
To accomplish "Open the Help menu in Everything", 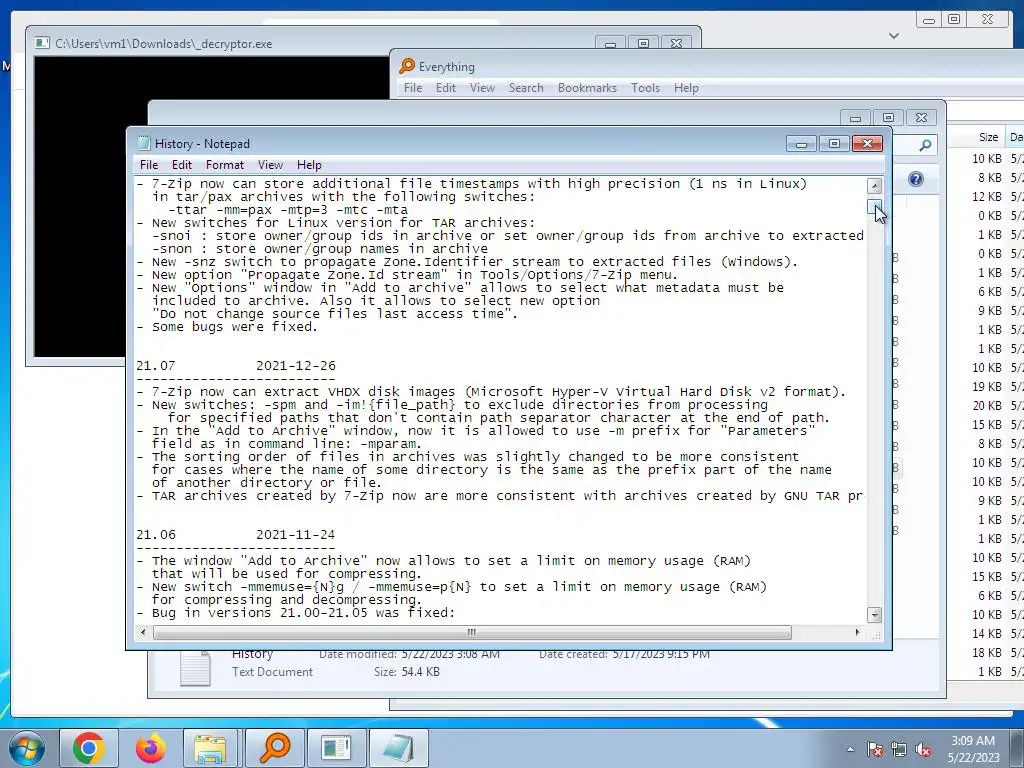I will coord(686,88).
